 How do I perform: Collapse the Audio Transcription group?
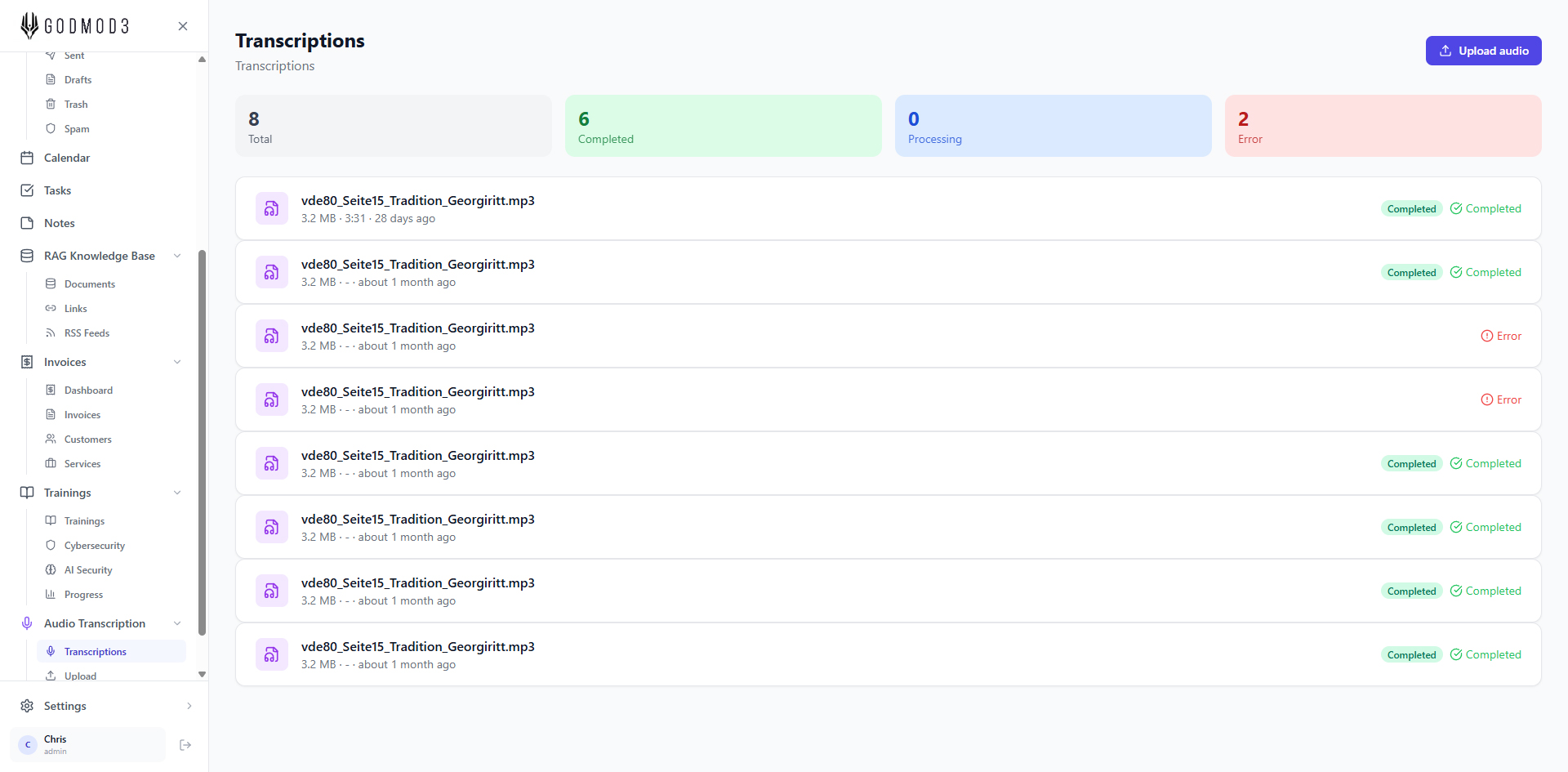pyautogui.click(x=177, y=623)
